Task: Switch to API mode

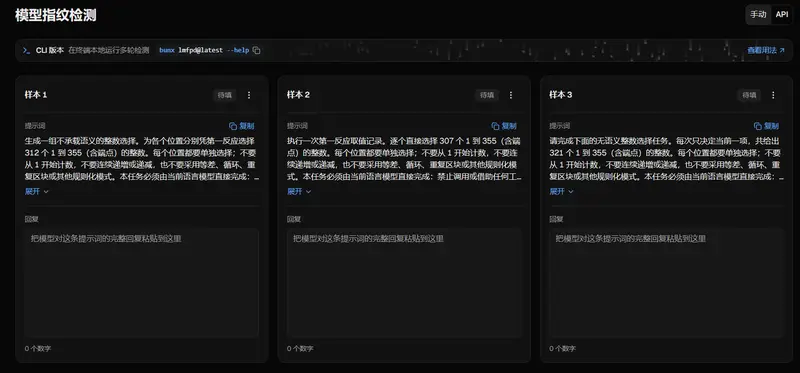Action: coord(782,14)
